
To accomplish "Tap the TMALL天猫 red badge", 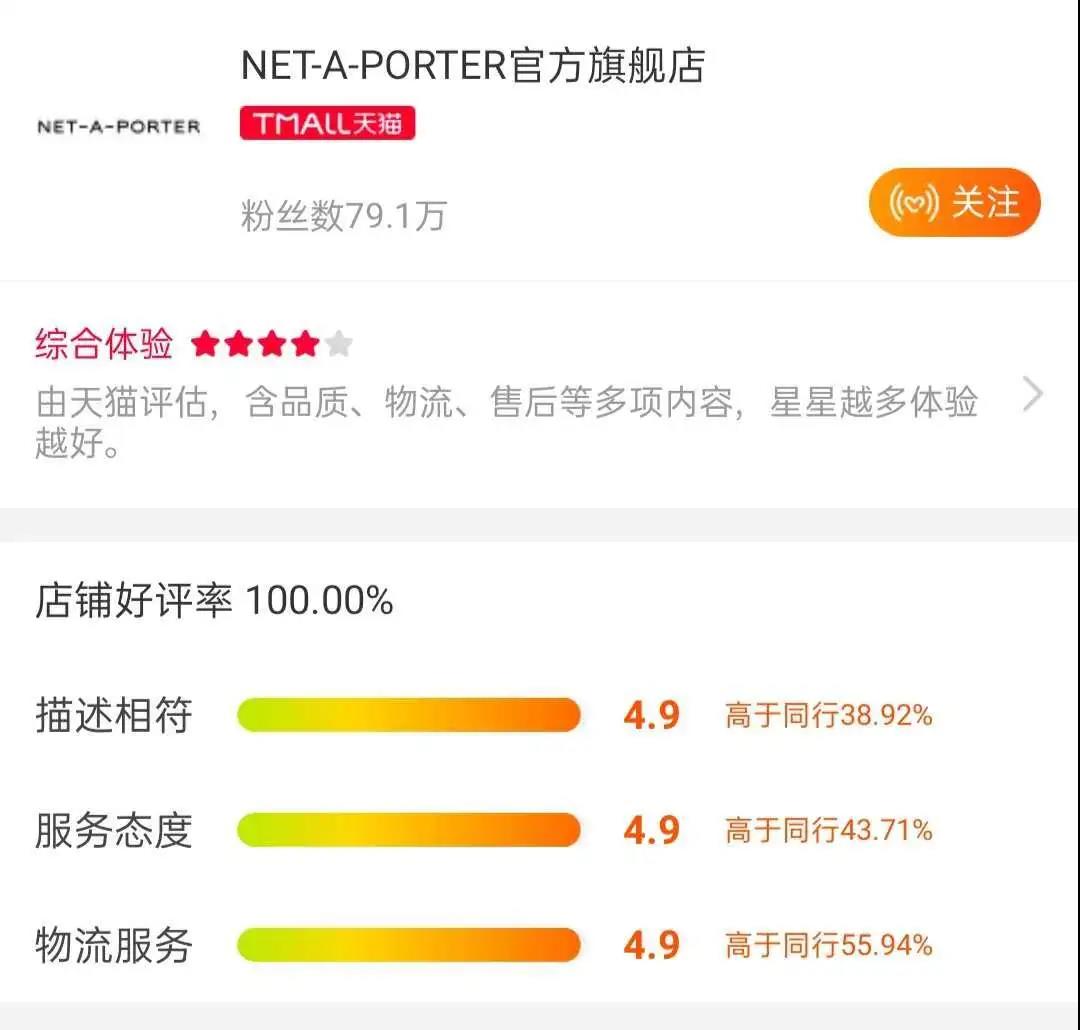I will 327,123.
